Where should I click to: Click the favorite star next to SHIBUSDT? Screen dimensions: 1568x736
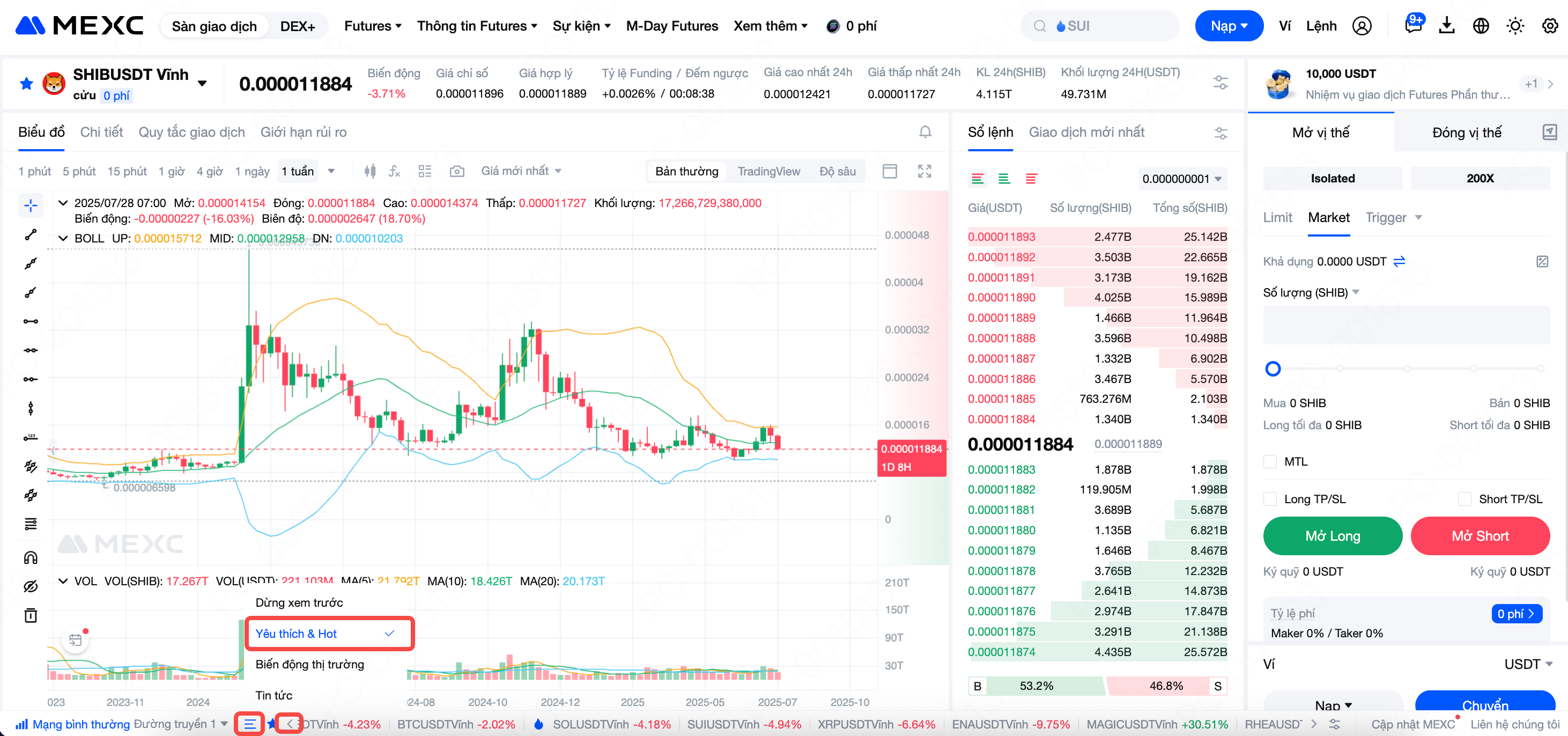26,83
